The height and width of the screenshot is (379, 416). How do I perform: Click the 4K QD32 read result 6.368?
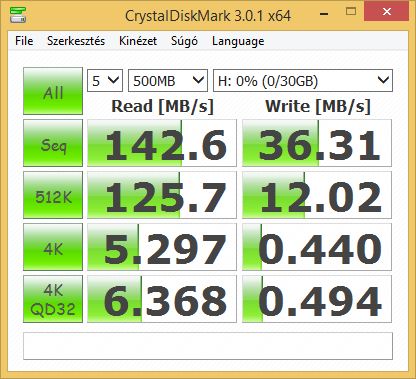(162, 299)
